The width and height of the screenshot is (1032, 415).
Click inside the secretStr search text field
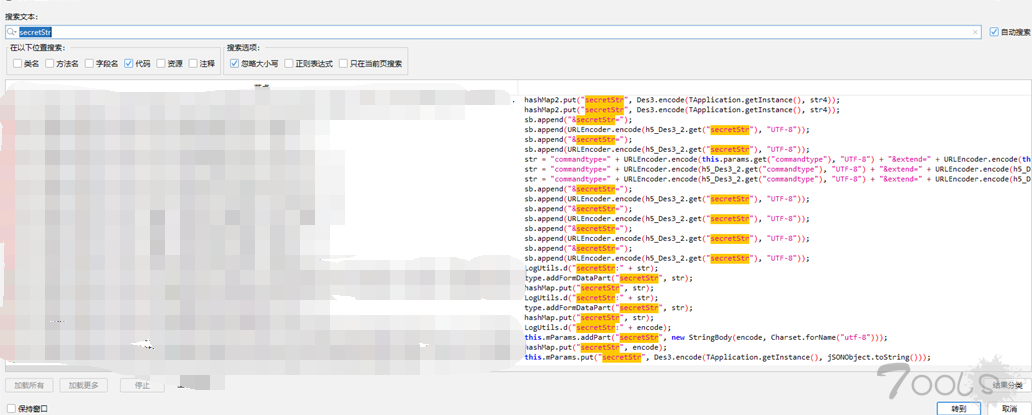pos(500,32)
